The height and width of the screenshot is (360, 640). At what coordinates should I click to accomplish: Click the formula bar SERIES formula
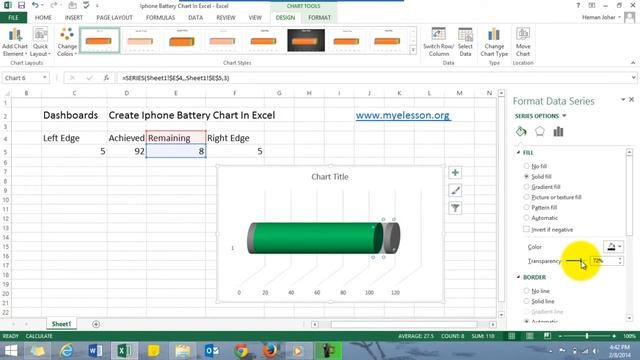point(176,78)
